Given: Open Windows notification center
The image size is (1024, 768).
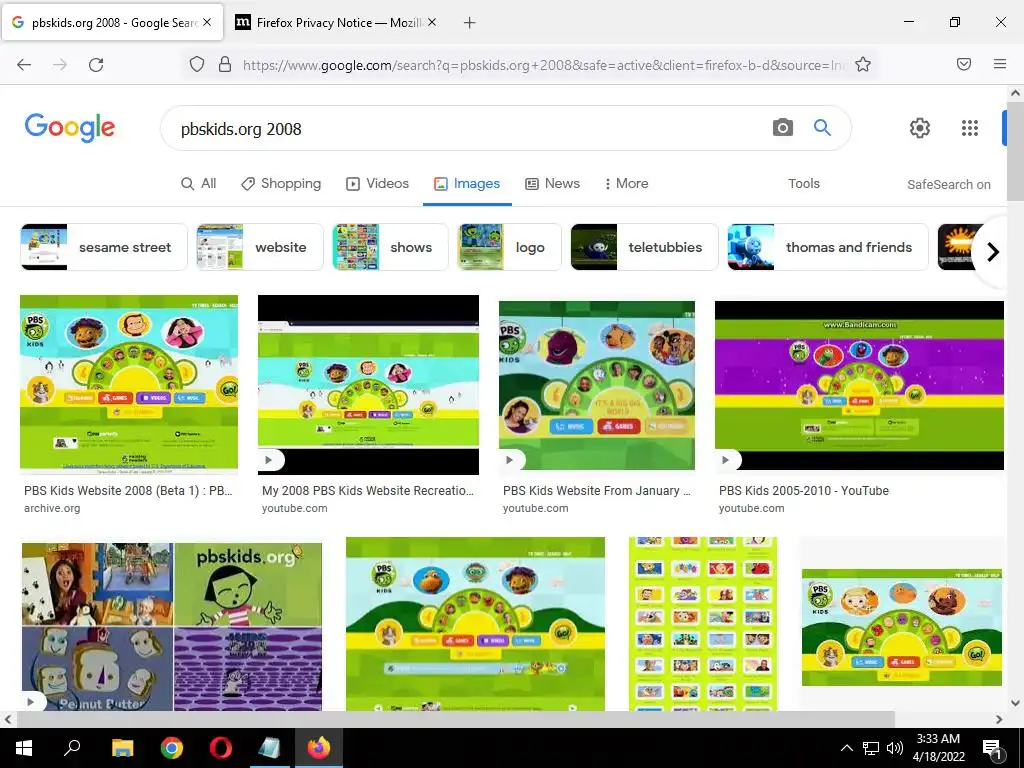Looking at the screenshot, I should point(993,749).
